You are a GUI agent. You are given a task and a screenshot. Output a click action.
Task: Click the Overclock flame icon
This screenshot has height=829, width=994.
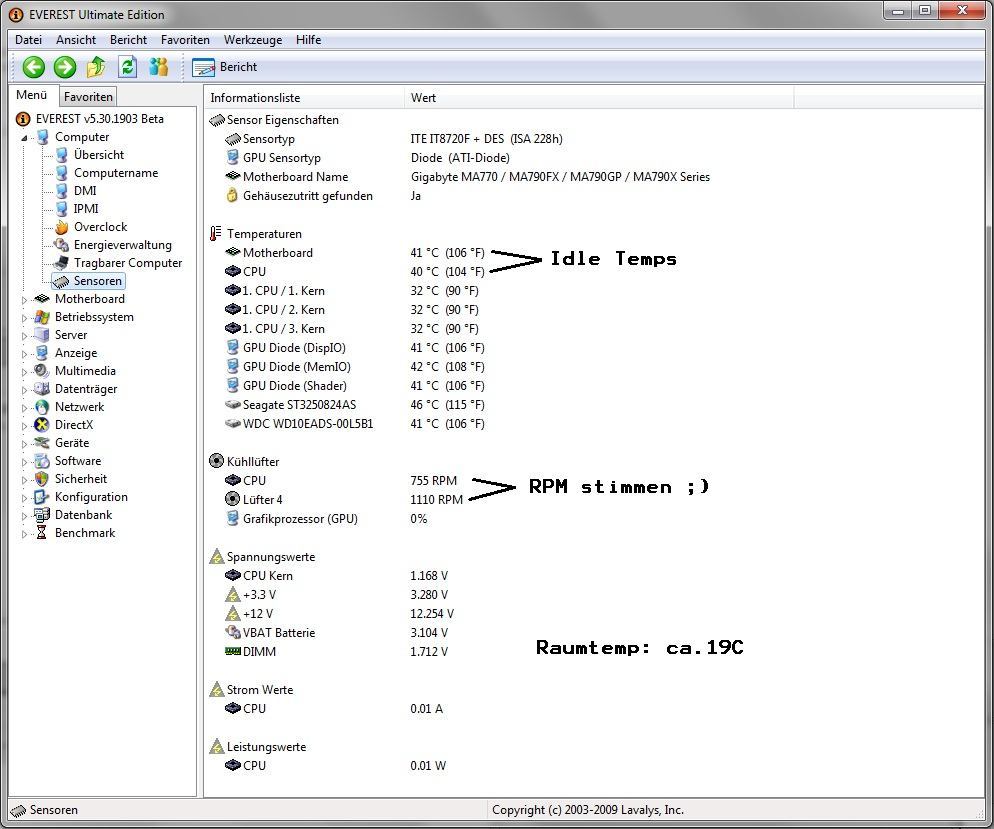click(61, 227)
